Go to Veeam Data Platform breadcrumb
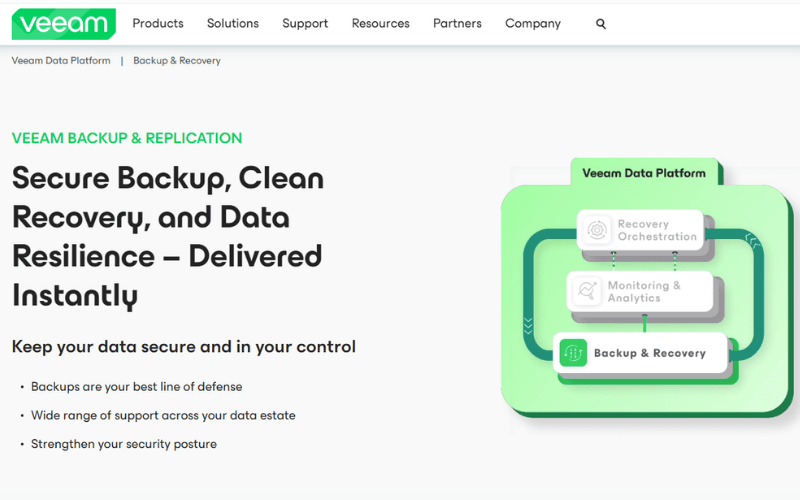Image resolution: width=800 pixels, height=500 pixels. (x=61, y=61)
